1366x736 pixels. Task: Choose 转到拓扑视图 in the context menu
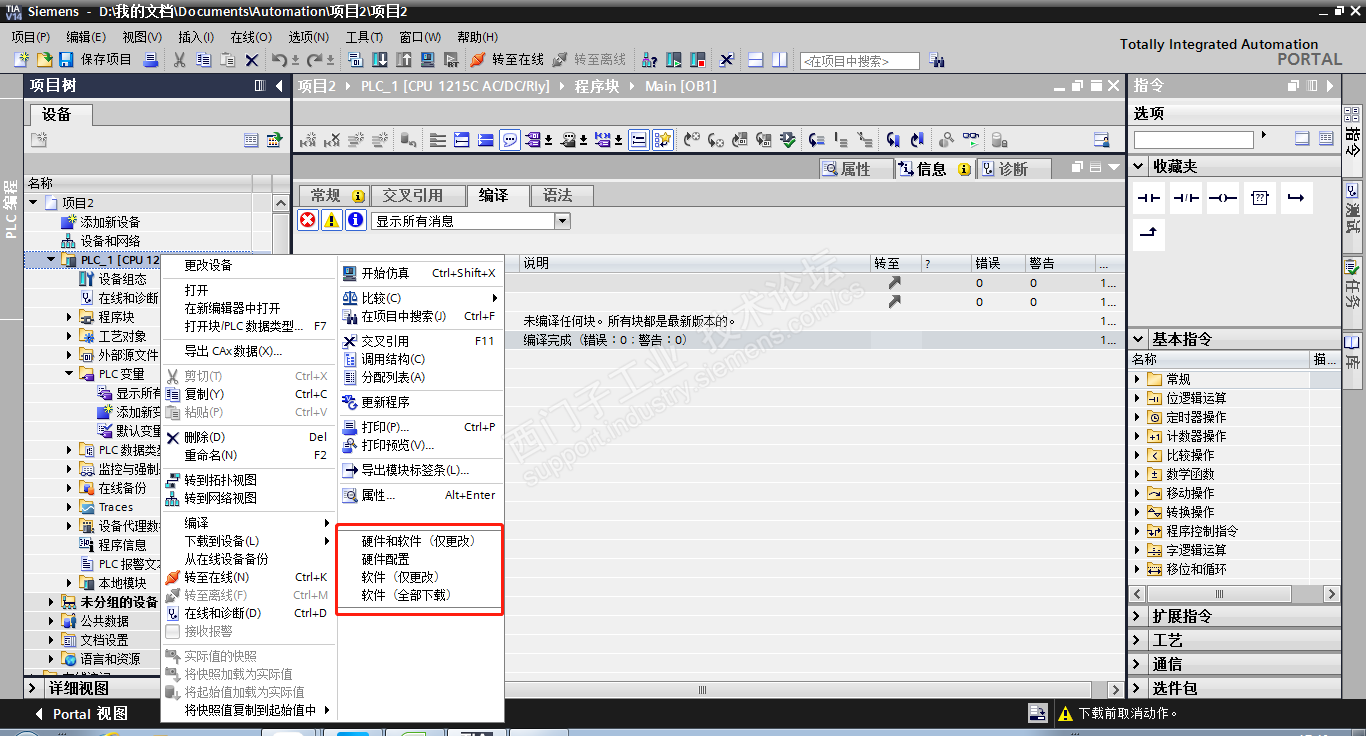coord(248,480)
